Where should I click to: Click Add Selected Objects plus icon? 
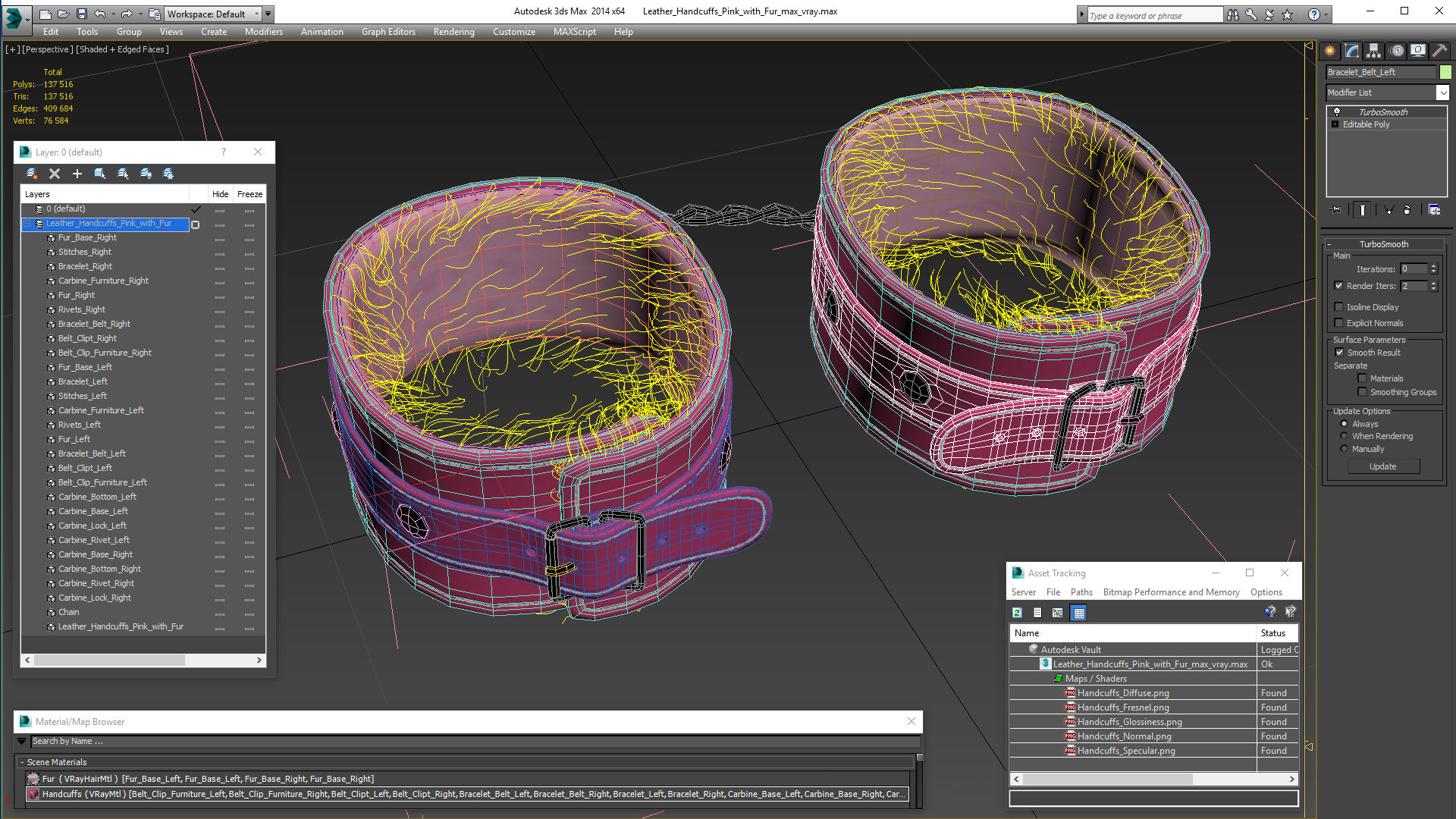tap(77, 174)
